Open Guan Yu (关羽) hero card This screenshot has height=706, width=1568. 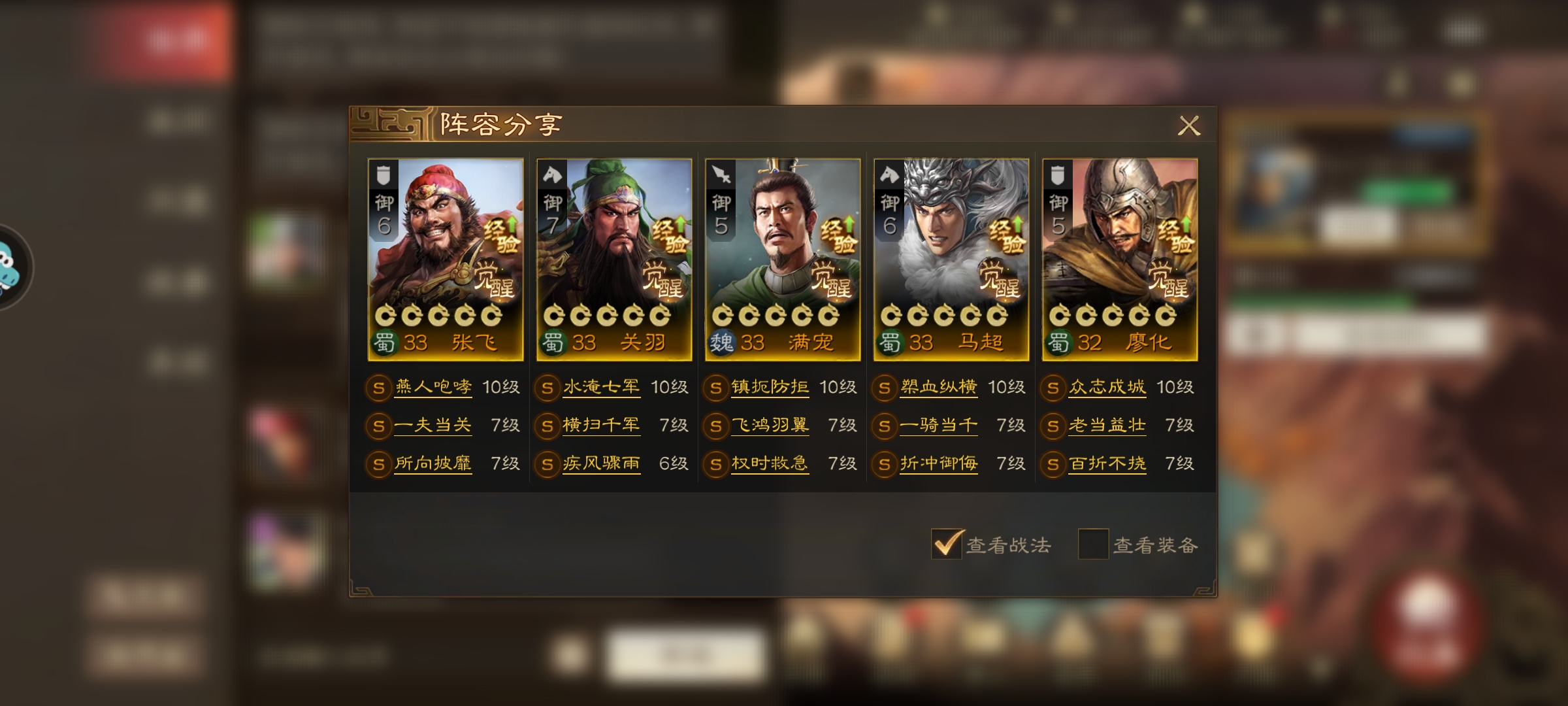click(614, 260)
